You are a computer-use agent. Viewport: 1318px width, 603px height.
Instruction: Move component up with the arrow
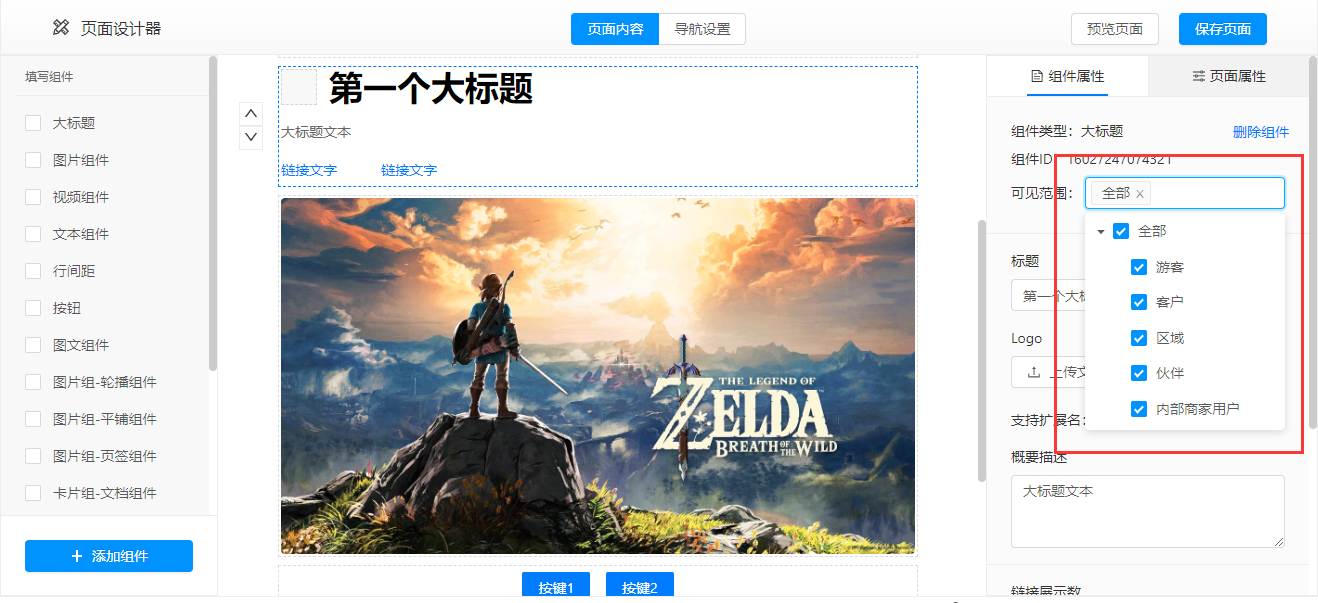pyautogui.click(x=251, y=113)
